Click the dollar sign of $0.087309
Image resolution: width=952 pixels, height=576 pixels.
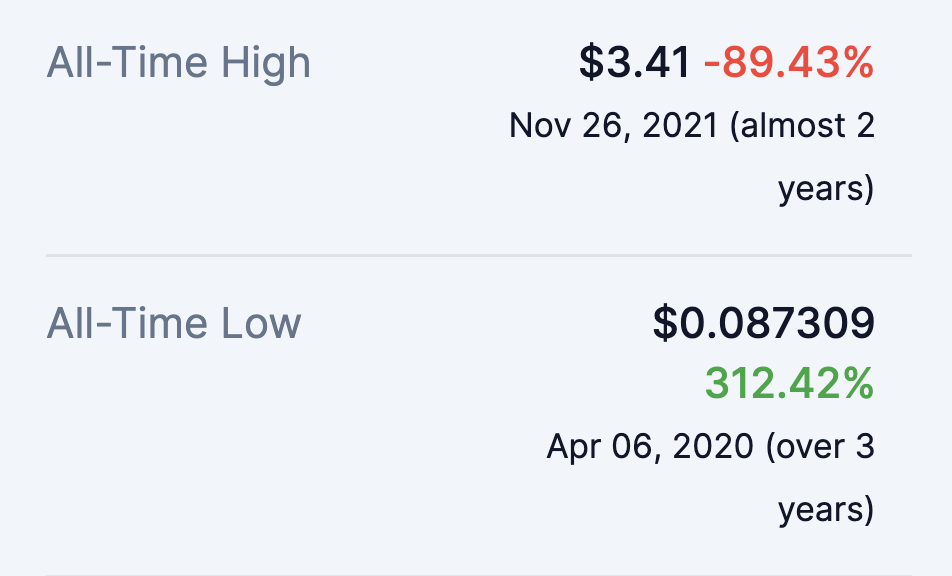[x=665, y=323]
